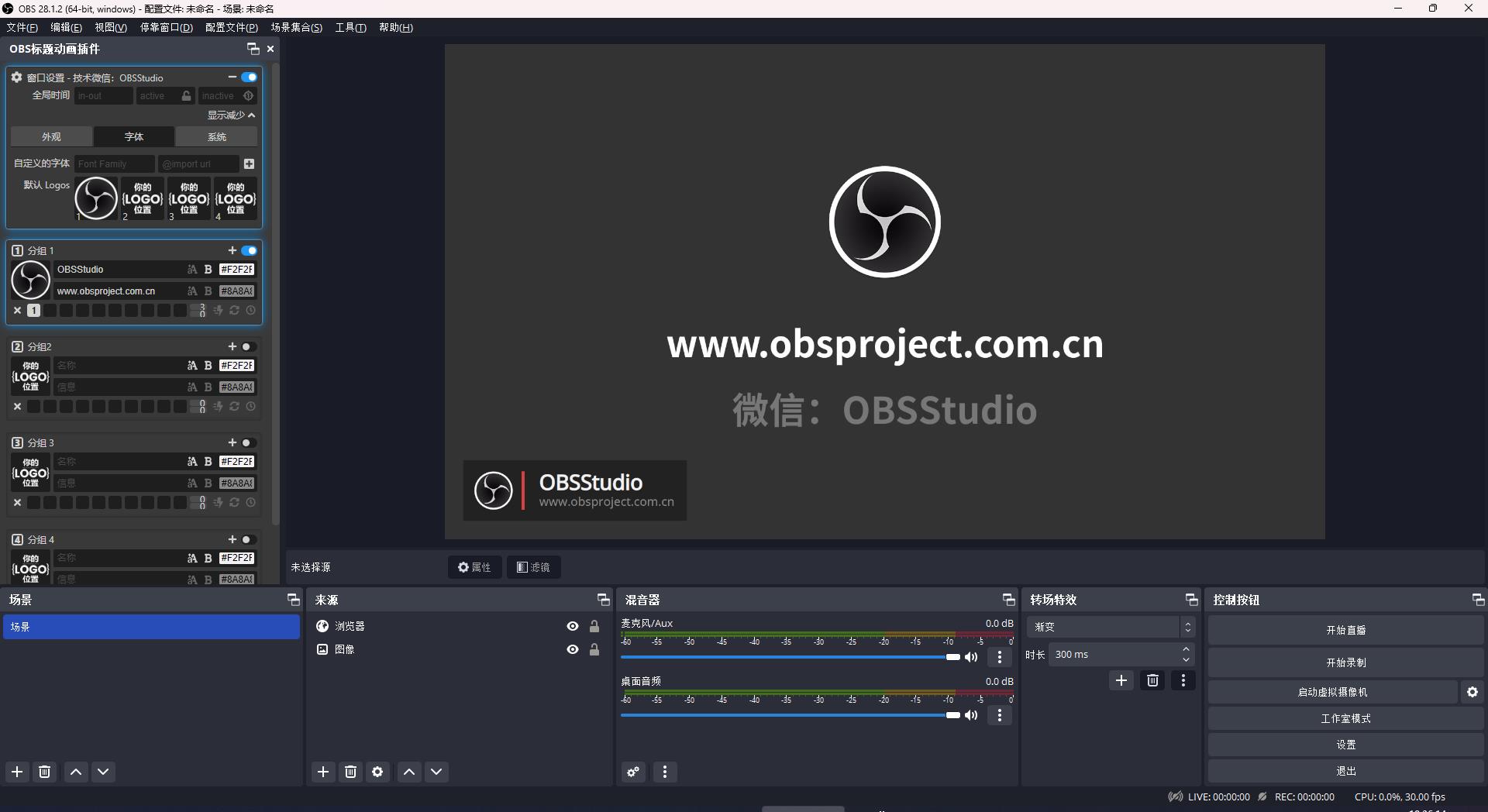Click the 开始直播 button

click(1345, 631)
